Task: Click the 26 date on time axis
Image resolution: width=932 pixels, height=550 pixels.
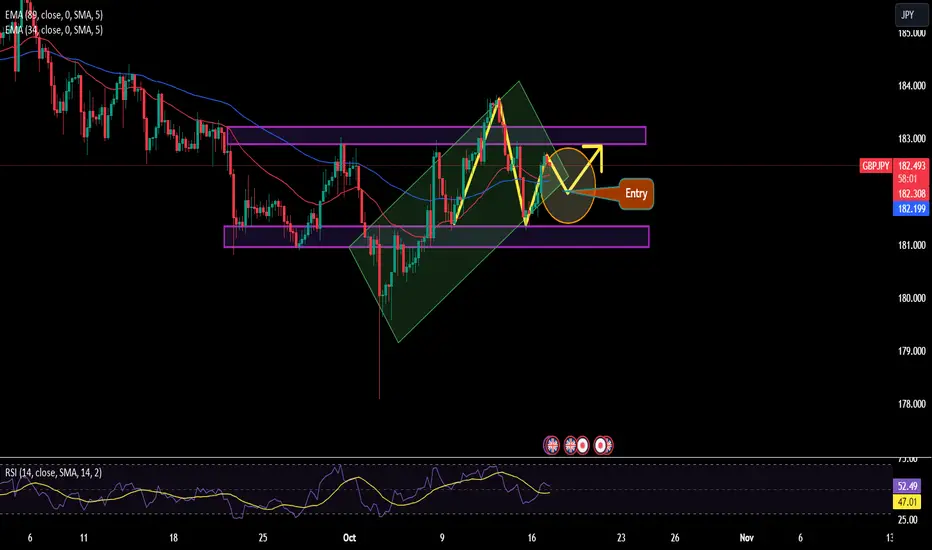Action: point(675,538)
